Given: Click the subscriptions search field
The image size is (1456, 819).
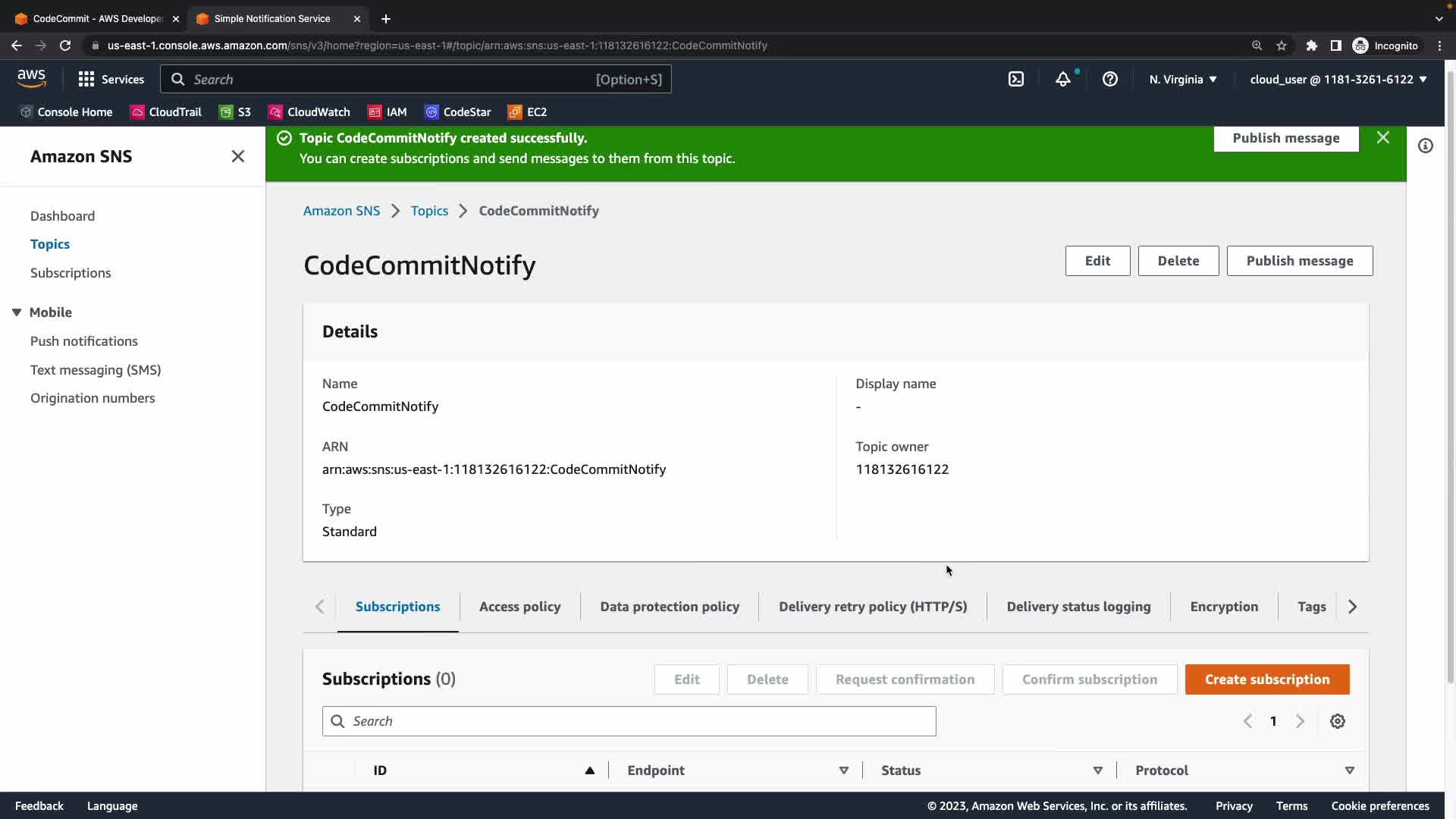Looking at the screenshot, I should (629, 721).
